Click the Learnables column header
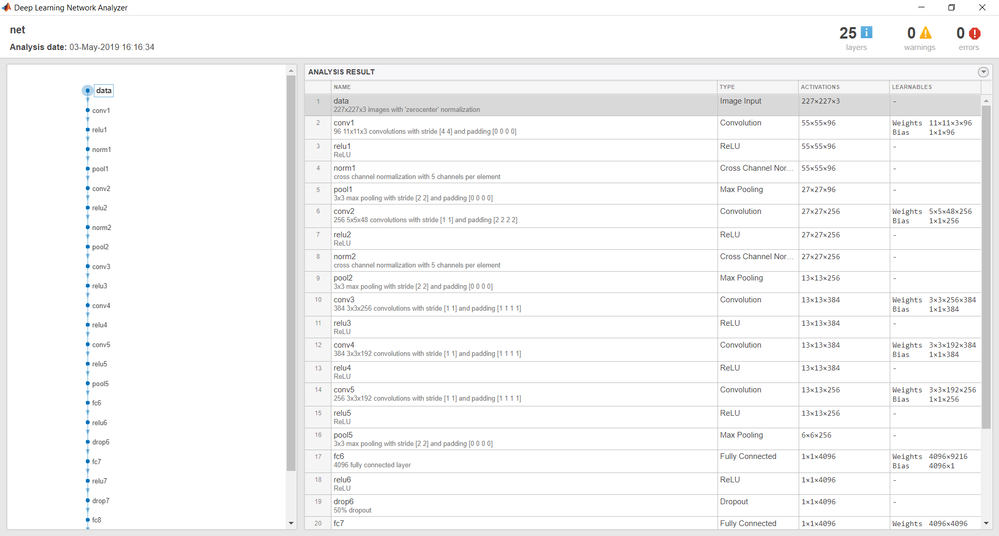 pyautogui.click(x=912, y=87)
